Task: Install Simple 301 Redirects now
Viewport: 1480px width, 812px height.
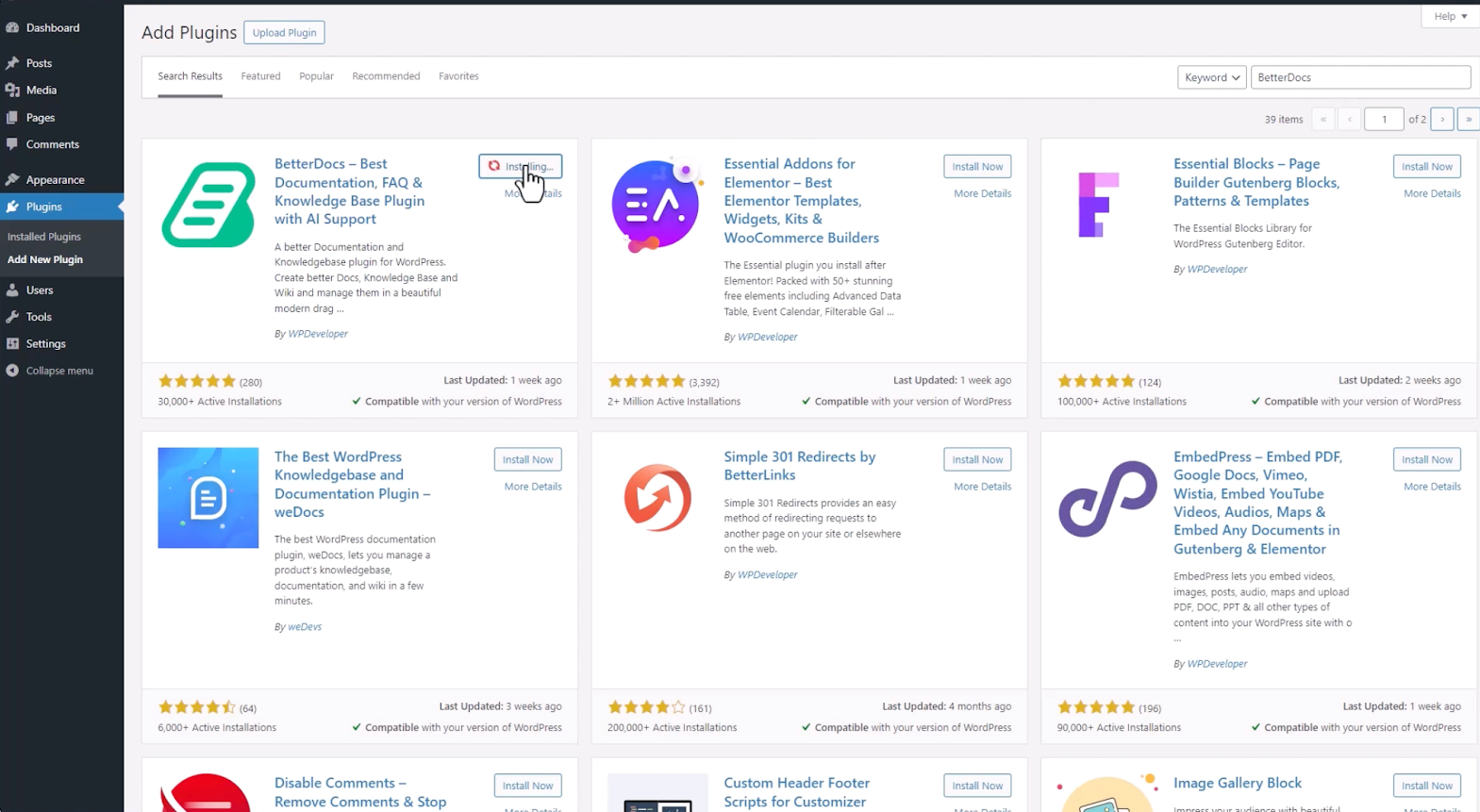Action: tap(977, 459)
